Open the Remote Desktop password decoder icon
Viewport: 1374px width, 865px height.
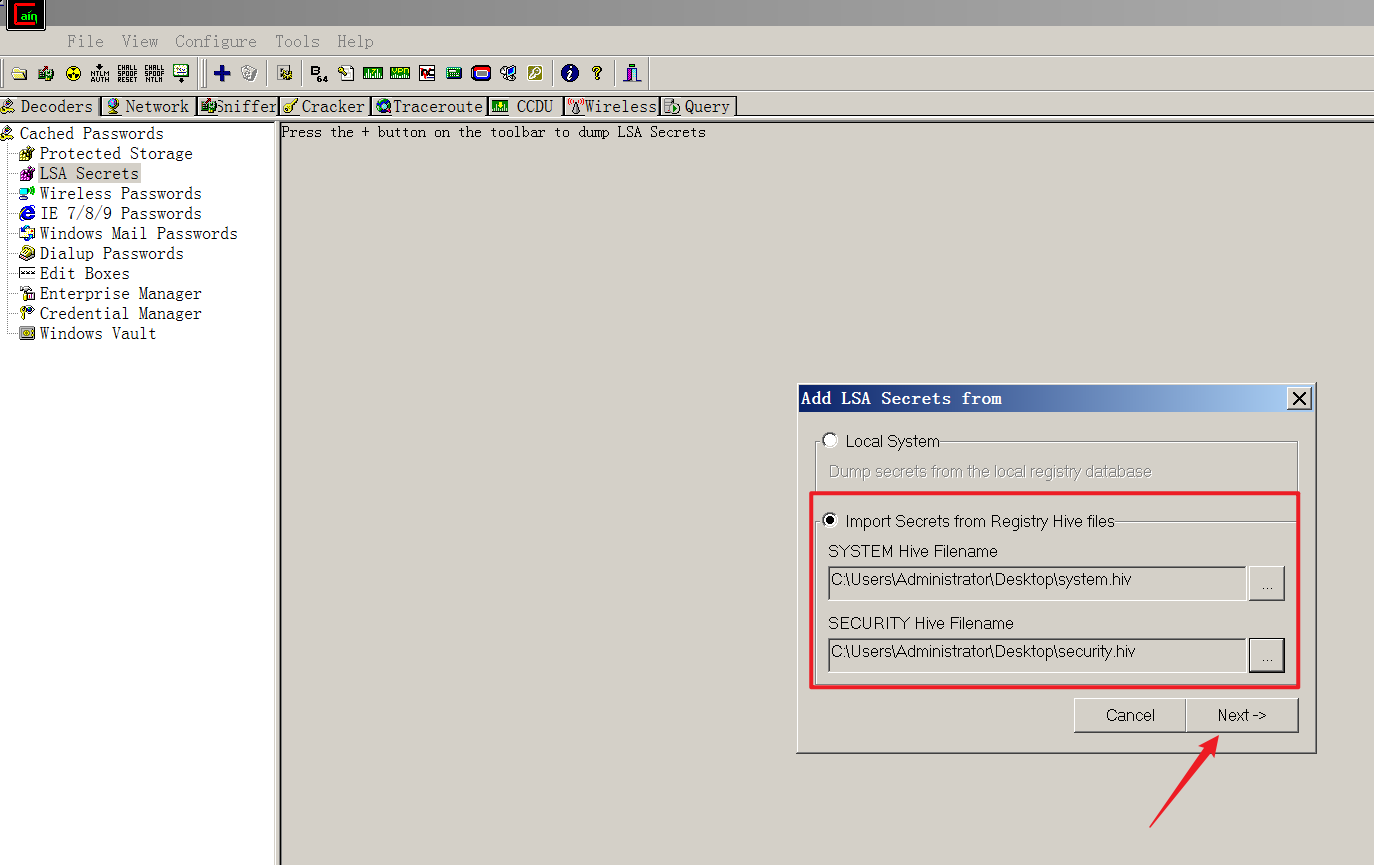pos(508,73)
